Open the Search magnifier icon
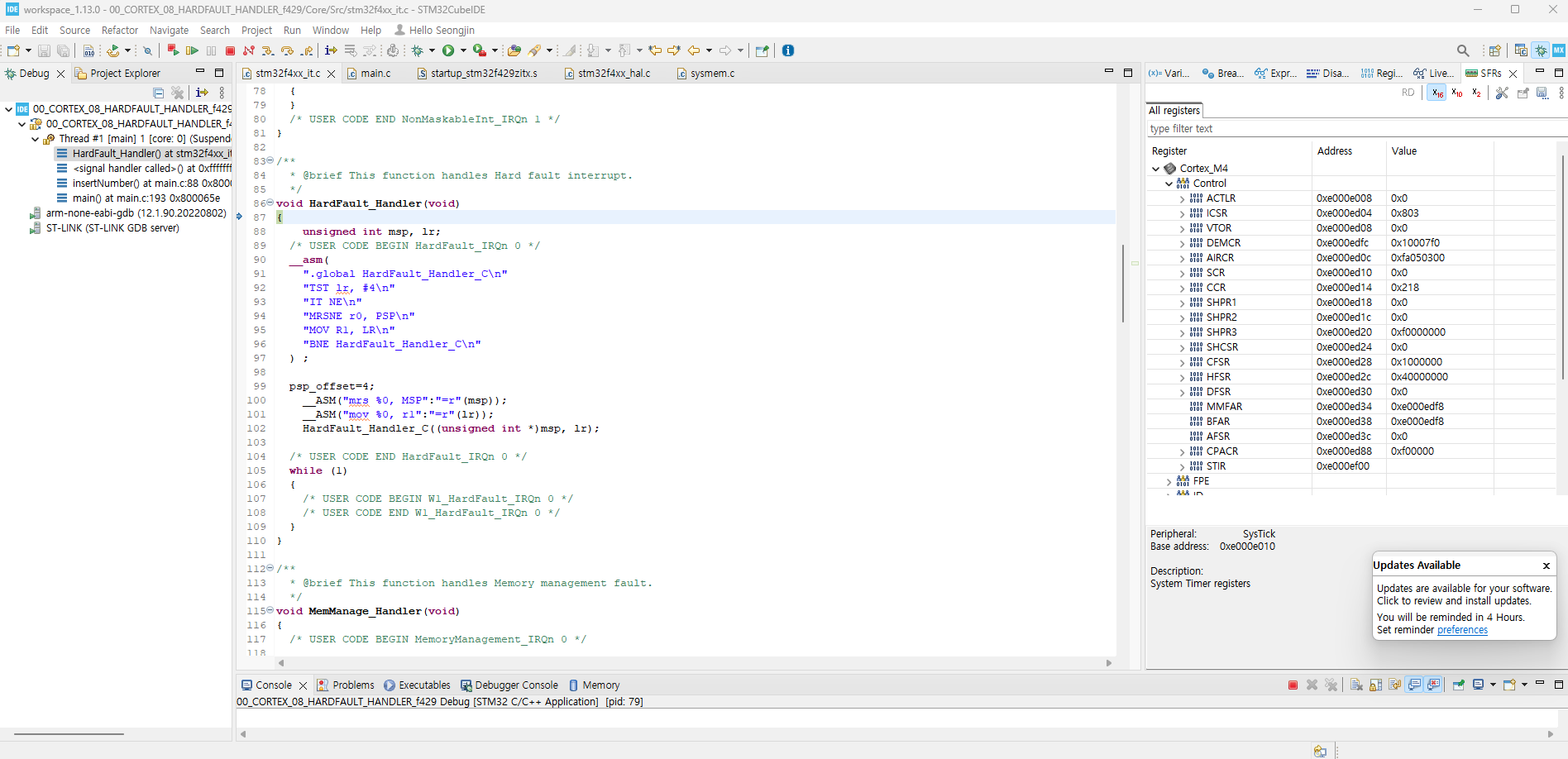Image resolution: width=1568 pixels, height=759 pixels. (1463, 50)
